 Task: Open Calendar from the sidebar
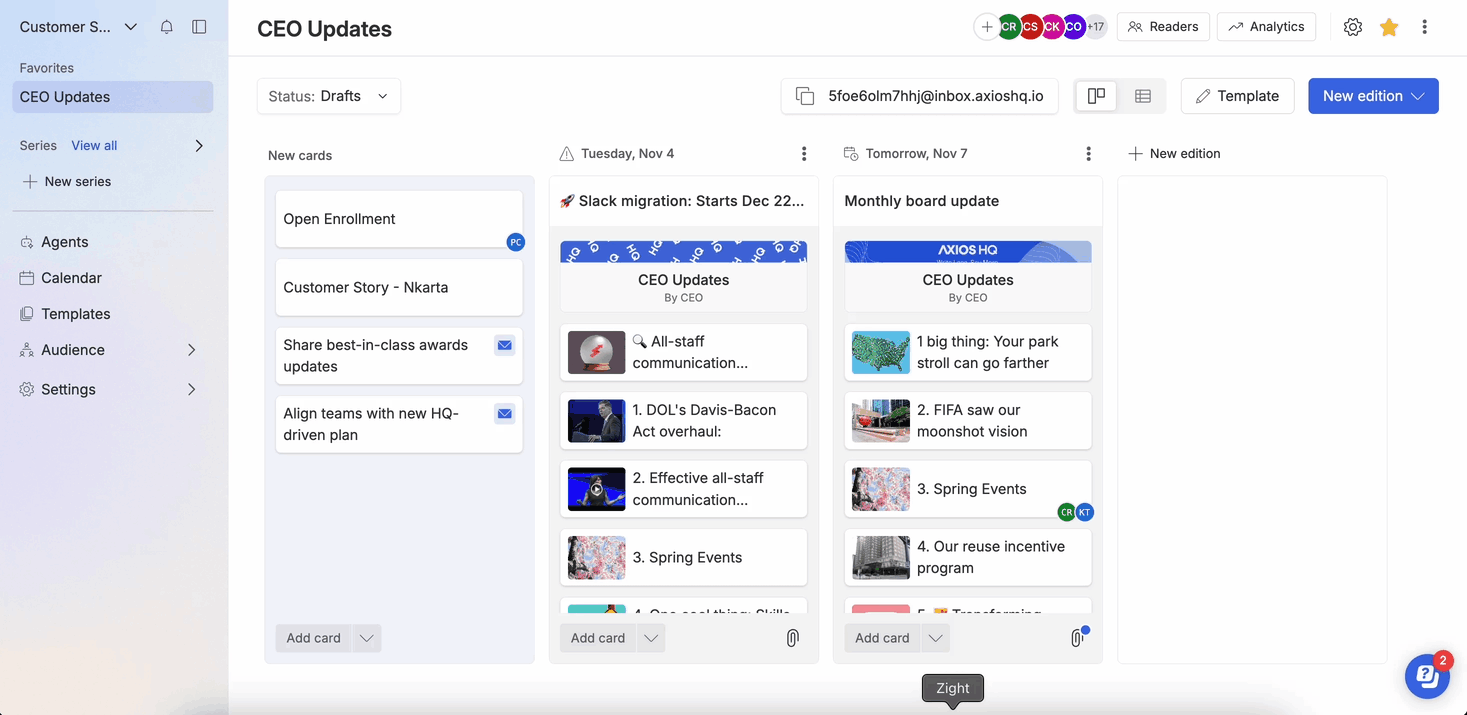click(x=71, y=278)
